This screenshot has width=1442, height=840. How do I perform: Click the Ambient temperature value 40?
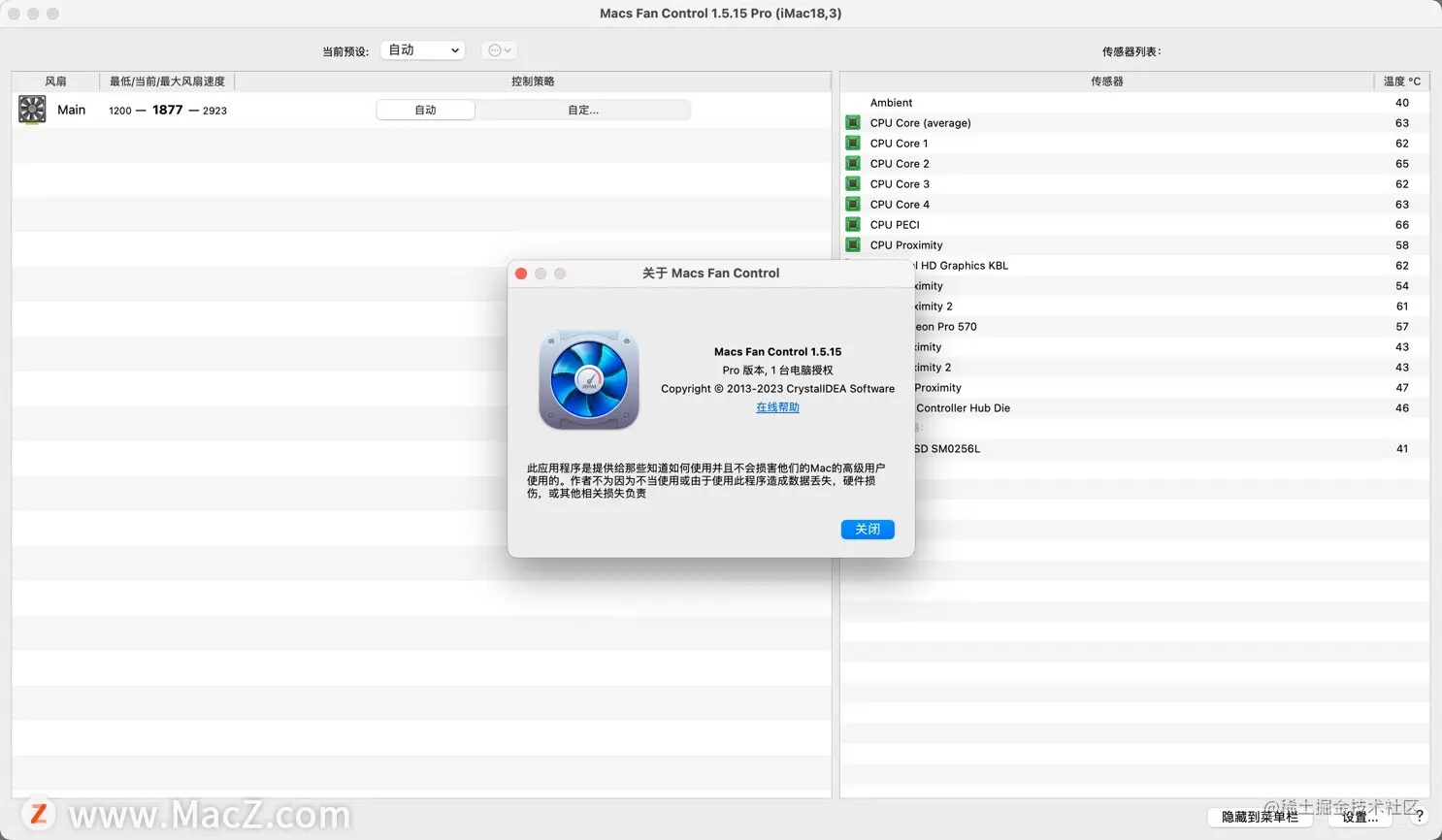click(1402, 103)
